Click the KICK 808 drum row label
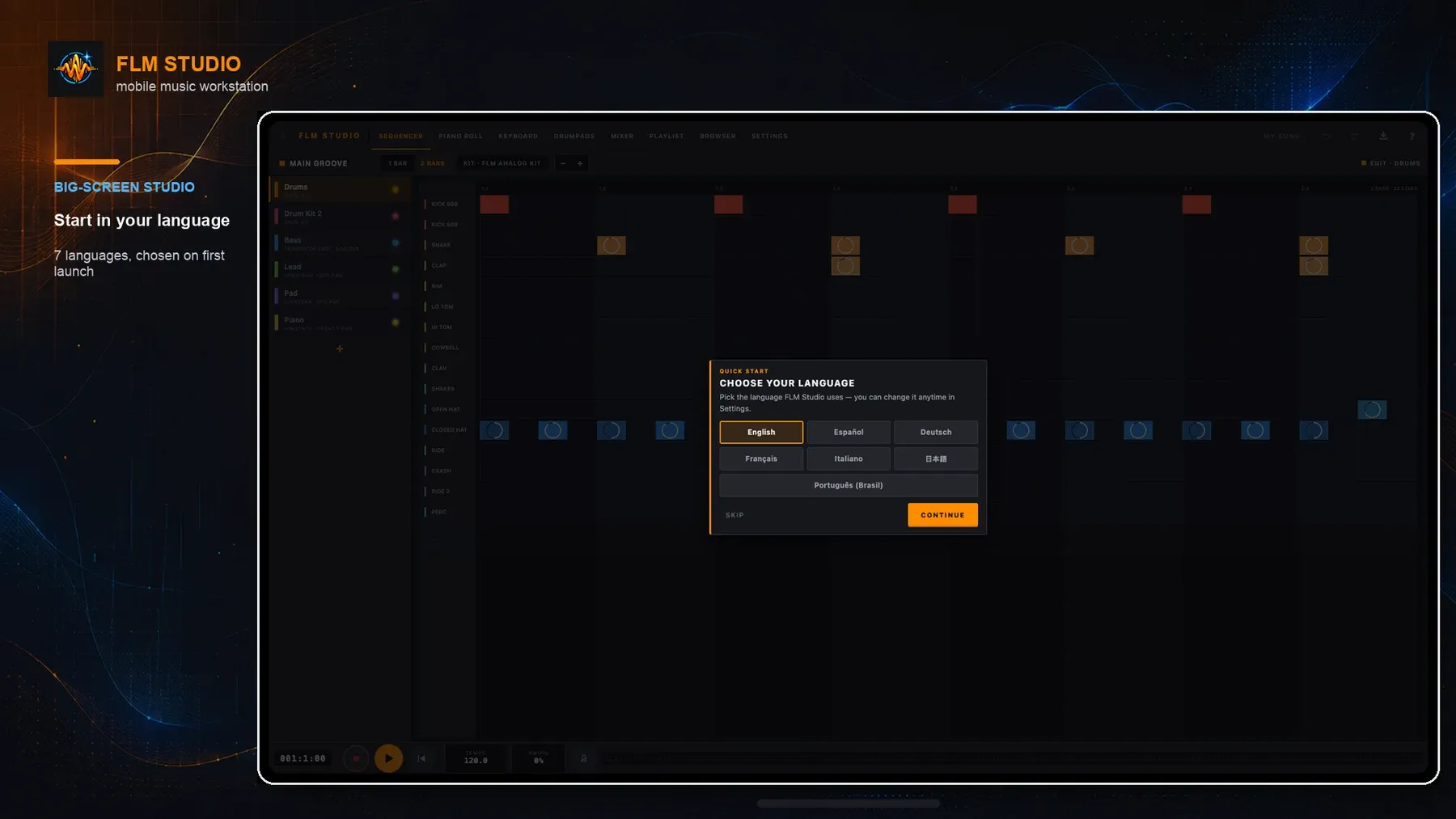This screenshot has height=819, width=1456. point(444,204)
